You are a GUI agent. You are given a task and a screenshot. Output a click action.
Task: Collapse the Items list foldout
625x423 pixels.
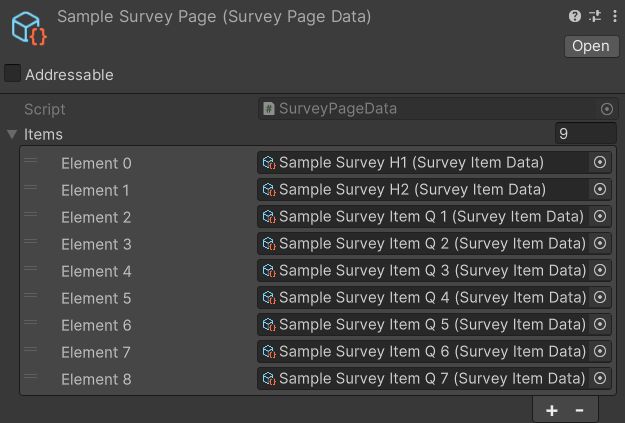tap(12, 134)
